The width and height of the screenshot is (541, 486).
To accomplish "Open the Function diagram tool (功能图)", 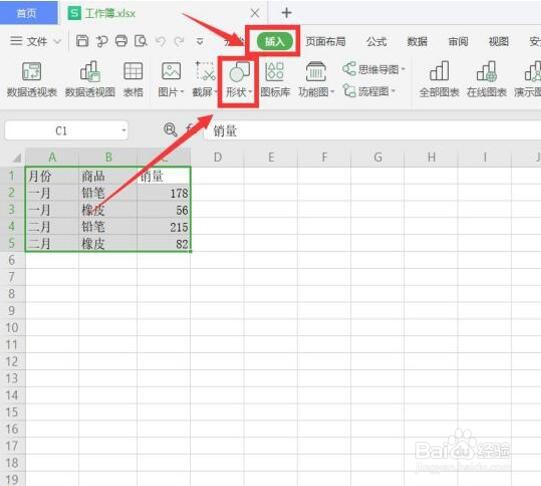I will [x=316, y=79].
